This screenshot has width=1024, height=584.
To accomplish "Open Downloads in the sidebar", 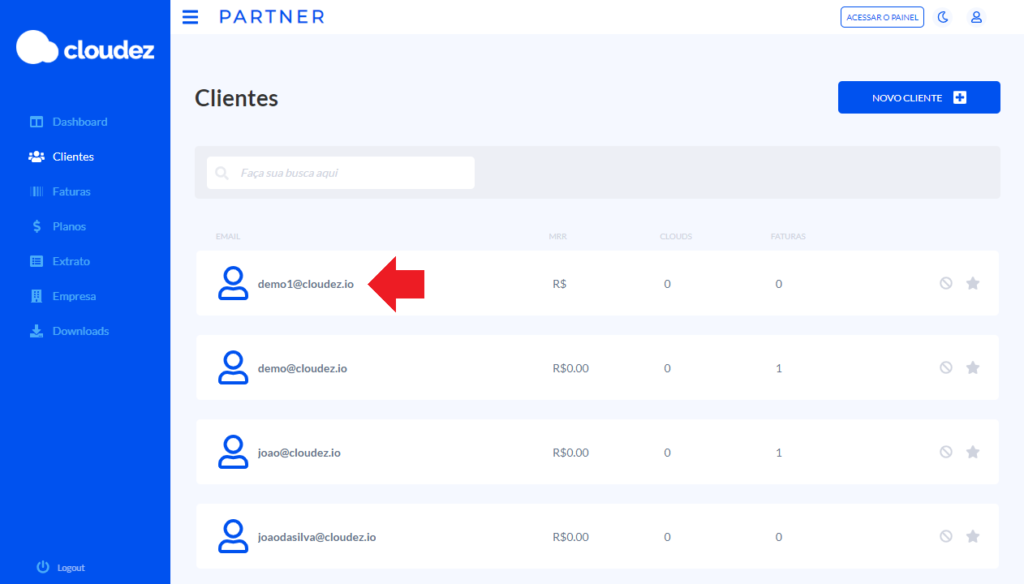I will click(80, 331).
